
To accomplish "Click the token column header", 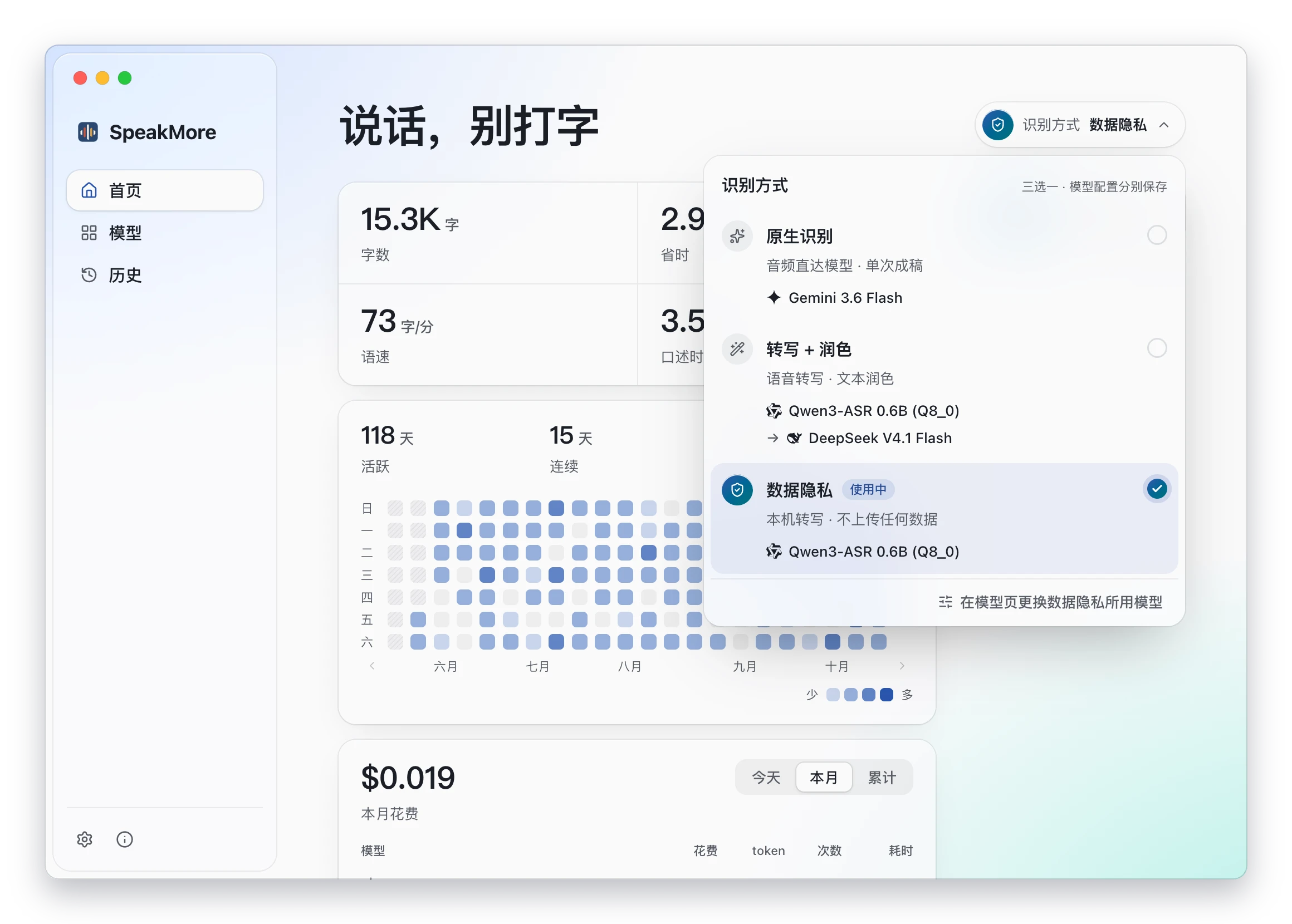I will (x=769, y=851).
